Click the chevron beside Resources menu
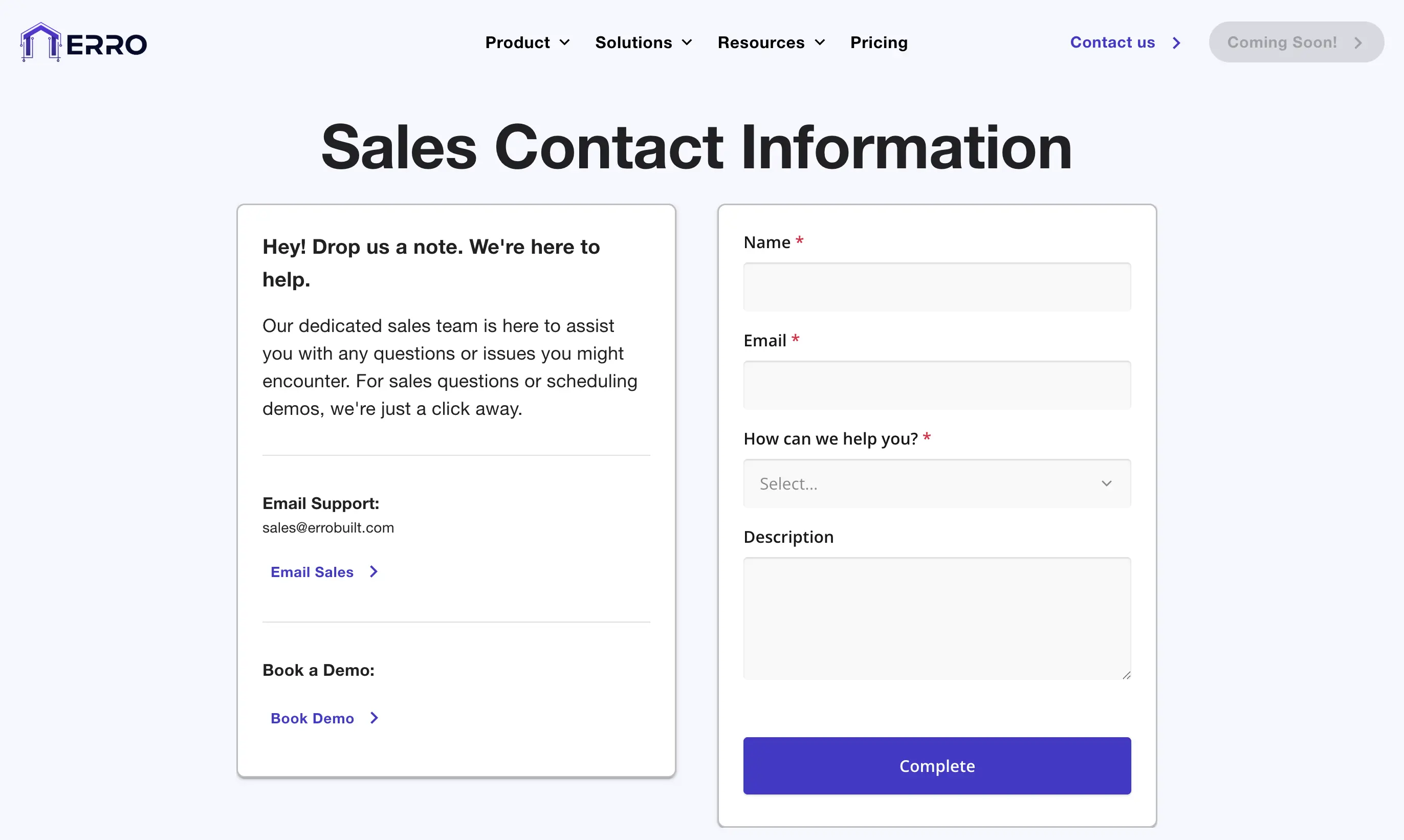The image size is (1404, 840). (820, 42)
